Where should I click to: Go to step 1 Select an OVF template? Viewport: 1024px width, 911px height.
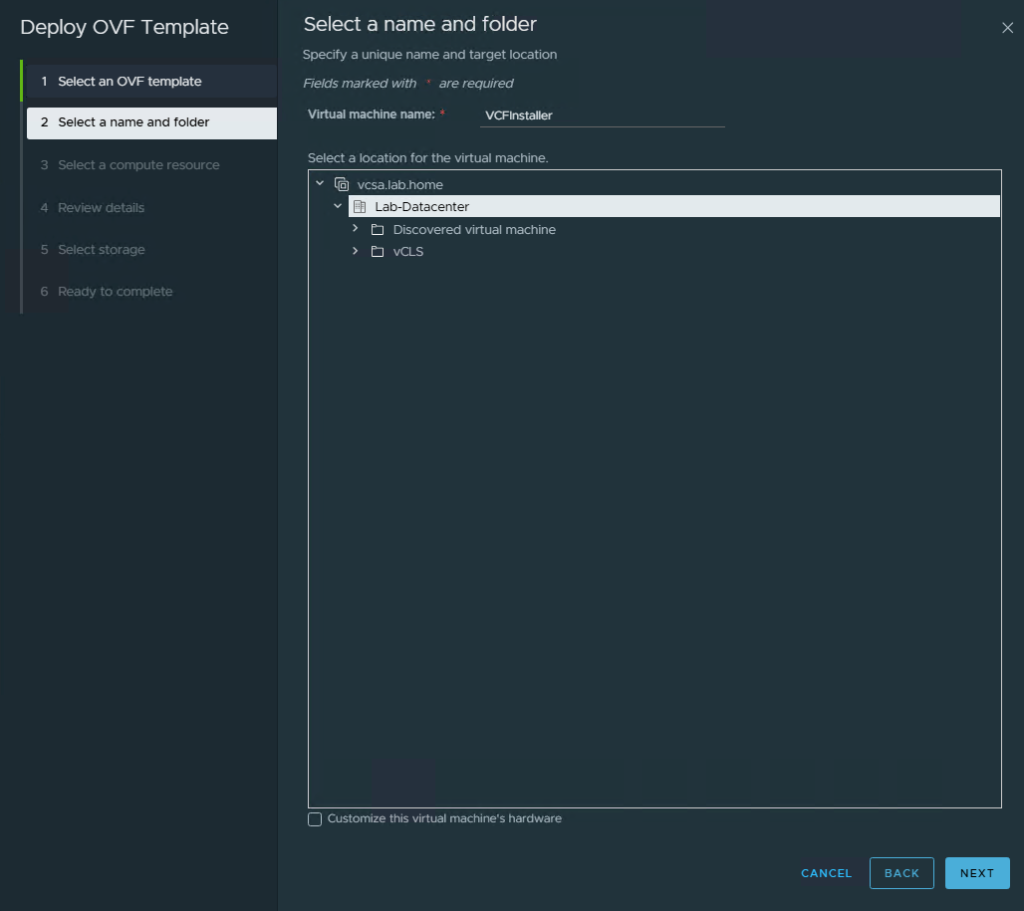pos(129,82)
